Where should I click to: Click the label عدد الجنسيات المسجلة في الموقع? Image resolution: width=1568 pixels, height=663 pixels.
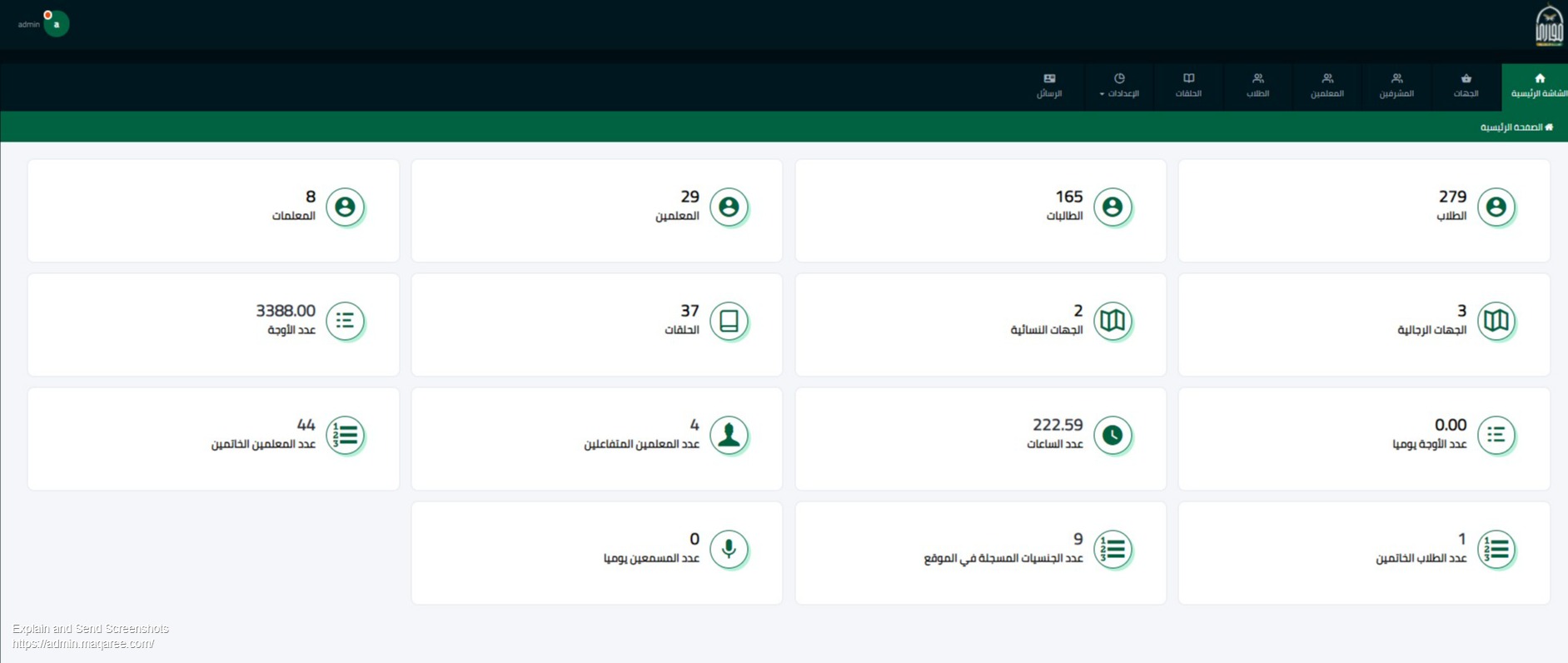pyautogui.click(x=1003, y=558)
